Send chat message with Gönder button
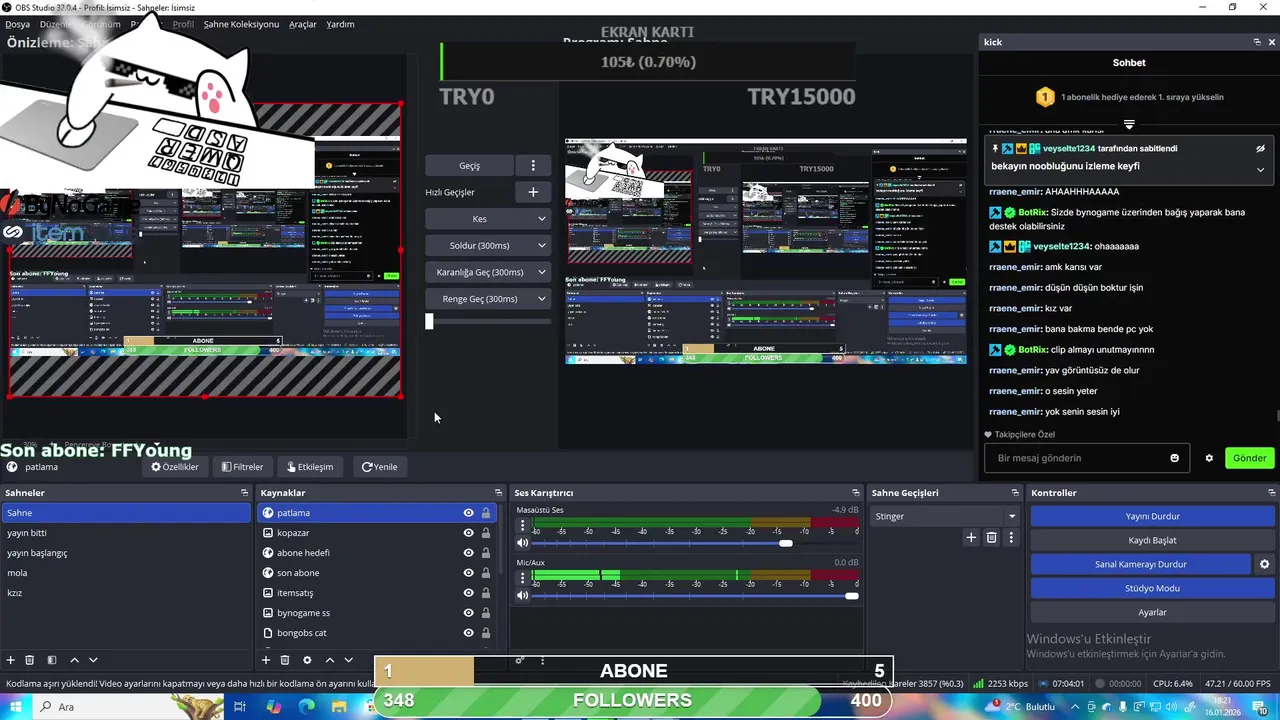Viewport: 1280px width, 720px height. click(x=1249, y=458)
